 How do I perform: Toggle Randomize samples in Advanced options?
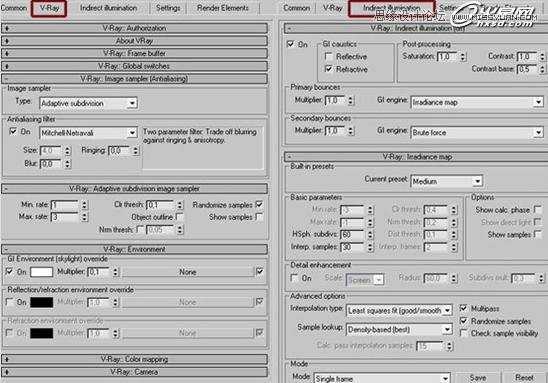point(463,321)
